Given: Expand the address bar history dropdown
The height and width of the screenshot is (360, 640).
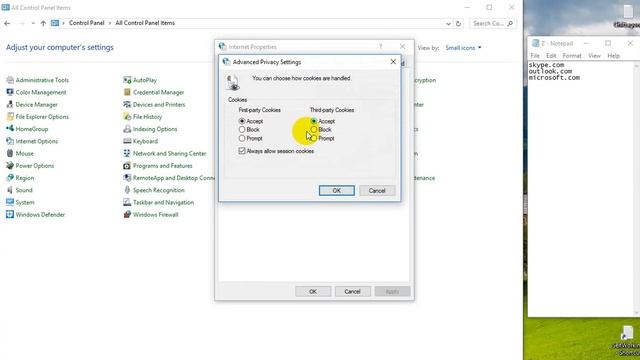Looking at the screenshot, I should 448,24.
